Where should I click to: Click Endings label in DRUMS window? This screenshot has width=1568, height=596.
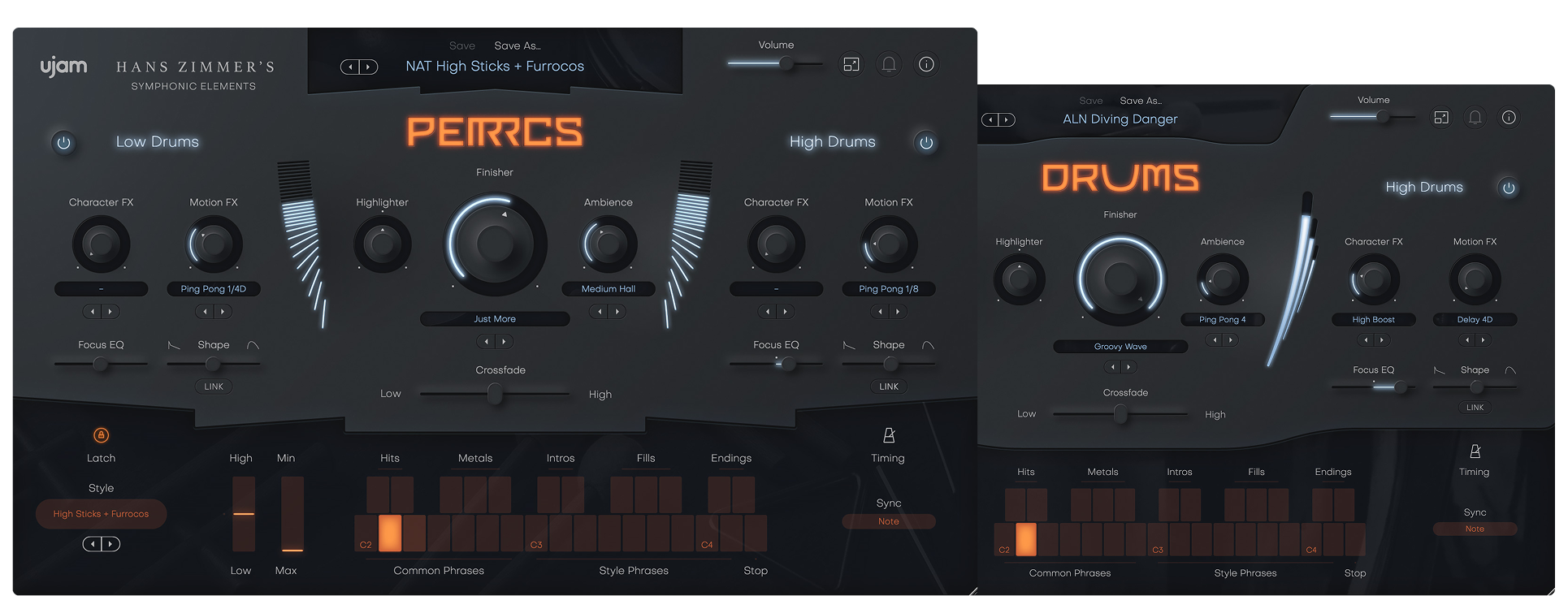pyautogui.click(x=1333, y=472)
